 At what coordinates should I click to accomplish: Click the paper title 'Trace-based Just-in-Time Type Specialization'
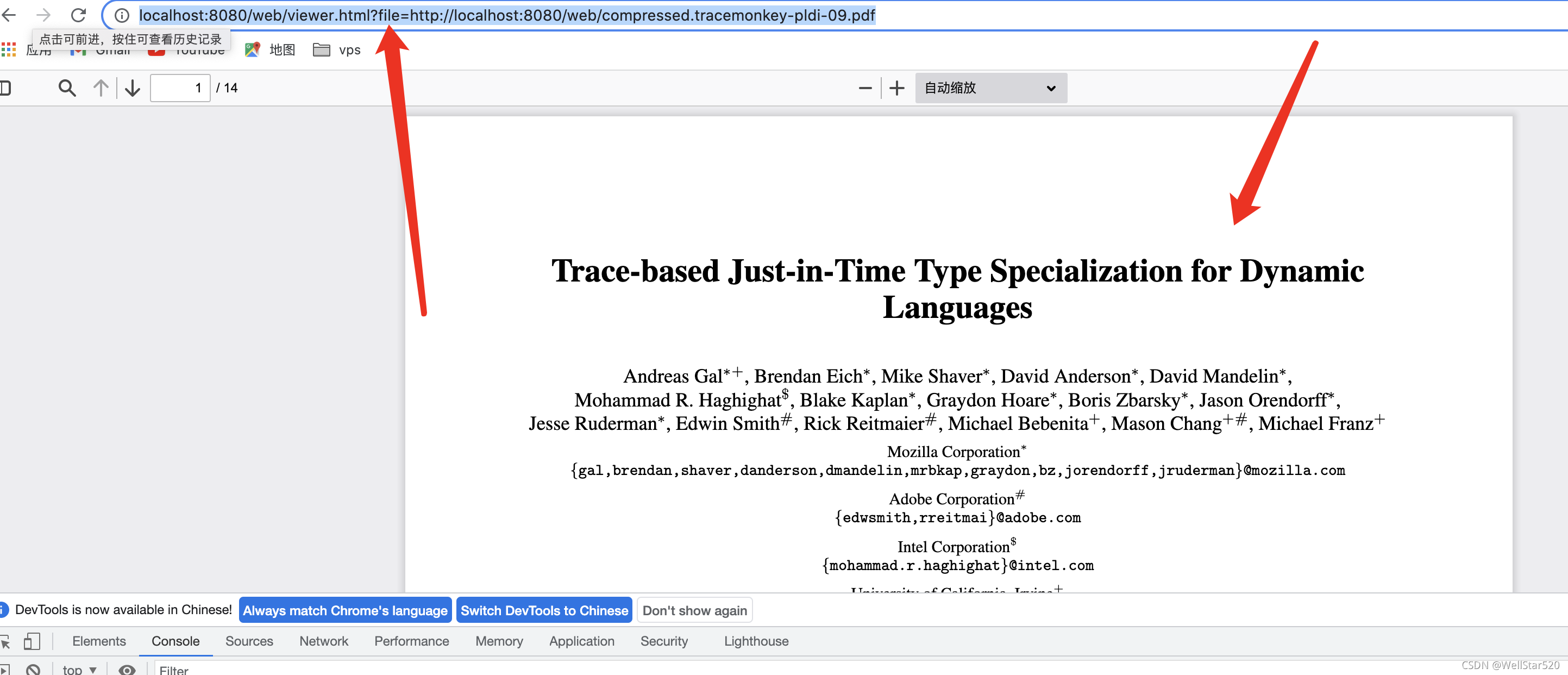pyautogui.click(x=957, y=289)
